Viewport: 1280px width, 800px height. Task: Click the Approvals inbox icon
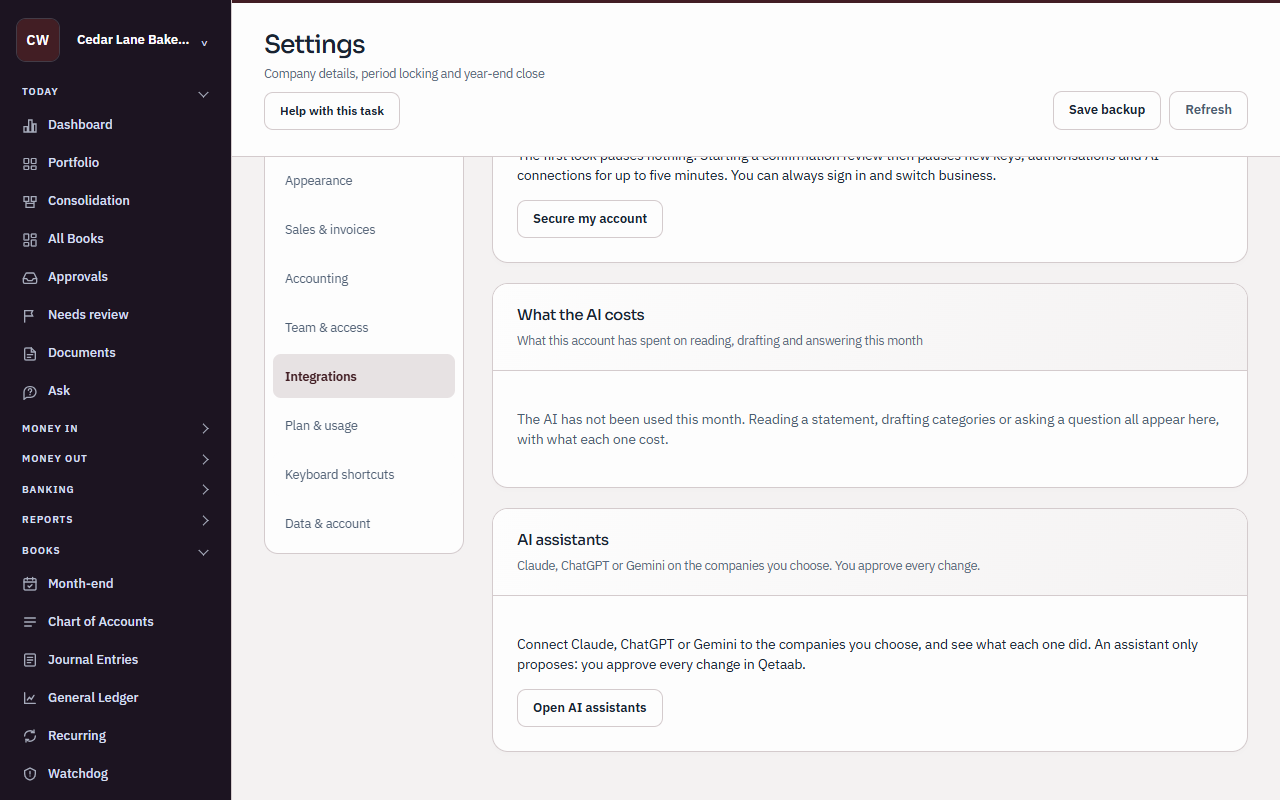coord(30,277)
